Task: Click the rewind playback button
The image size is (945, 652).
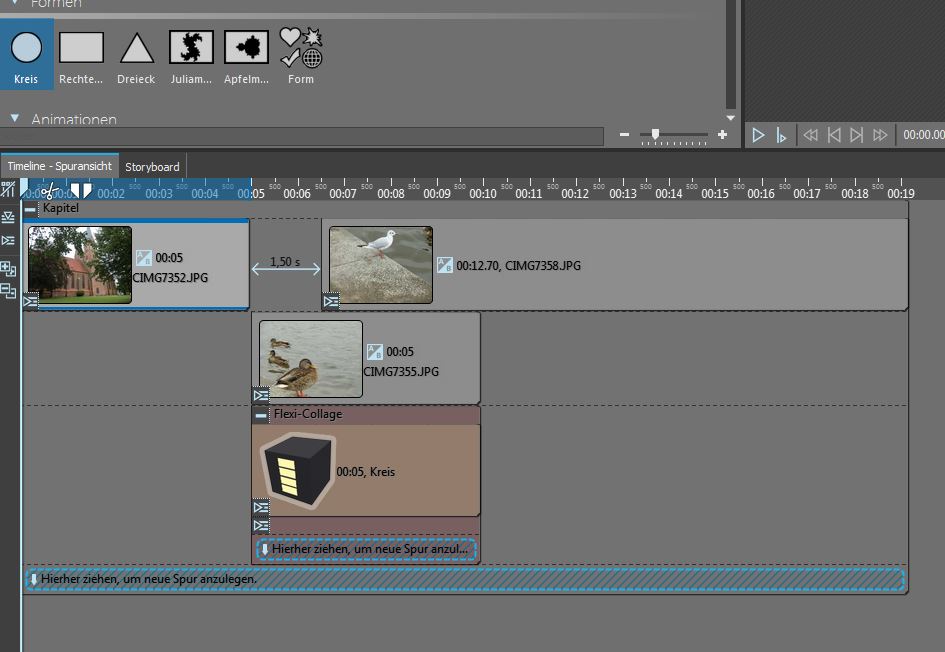Action: (x=810, y=135)
